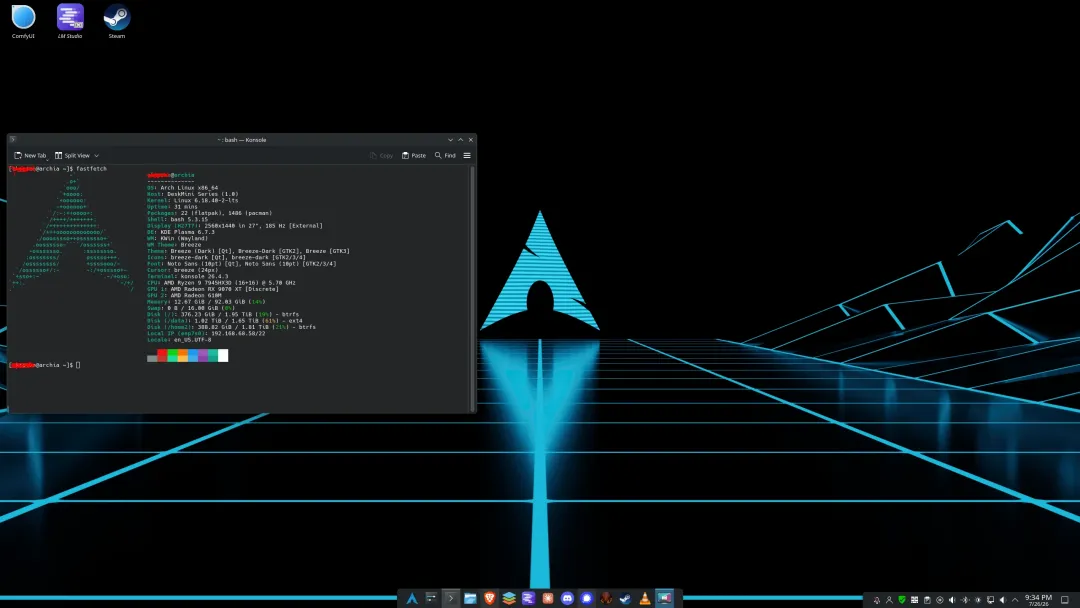This screenshot has width=1080, height=608.
Task: Open the clipboard tray icon
Action: 927,600
